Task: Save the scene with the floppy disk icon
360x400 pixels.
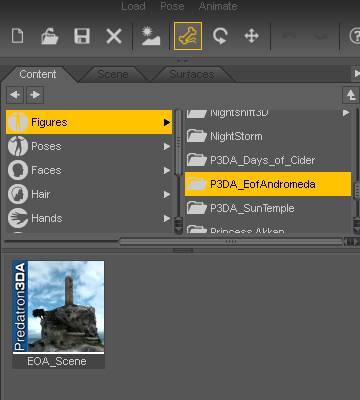Action: tap(82, 36)
